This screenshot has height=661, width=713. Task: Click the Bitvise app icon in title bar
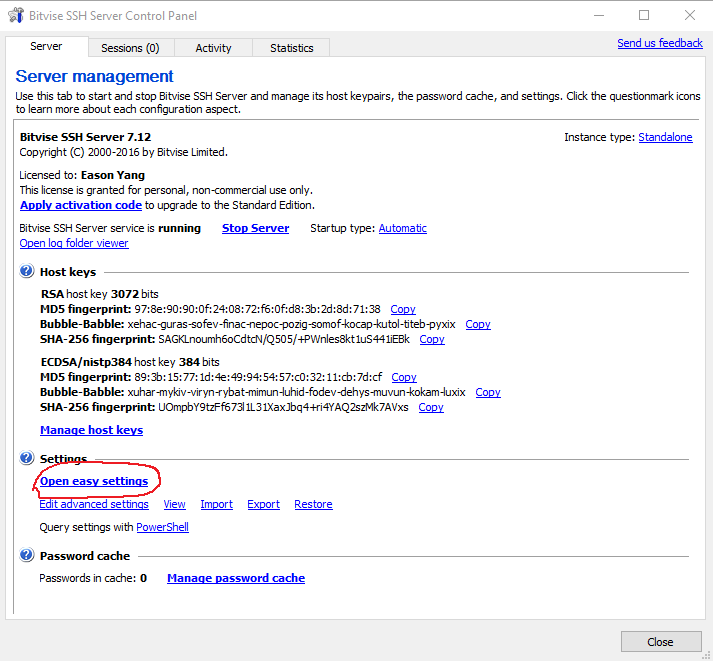click(x=16, y=15)
